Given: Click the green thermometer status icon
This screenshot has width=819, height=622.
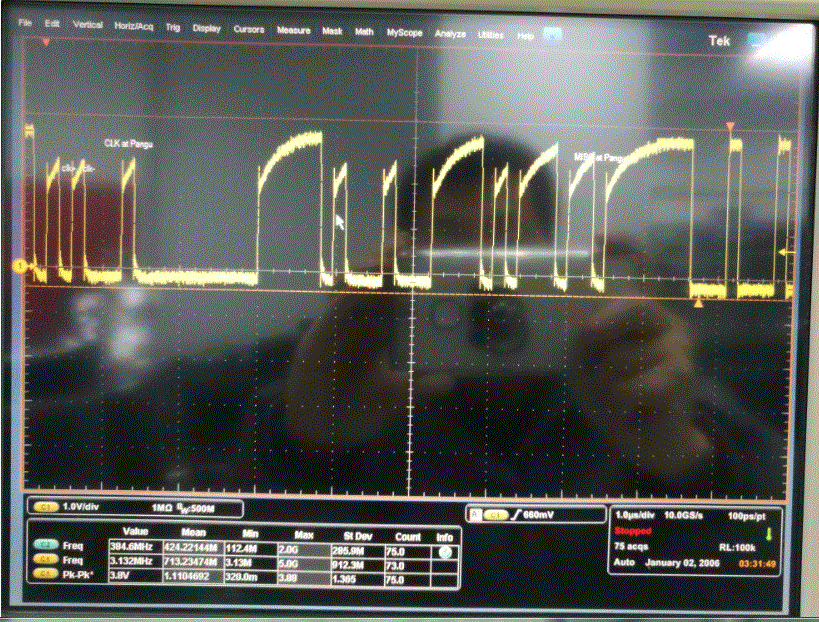Looking at the screenshot, I should (x=769, y=535).
